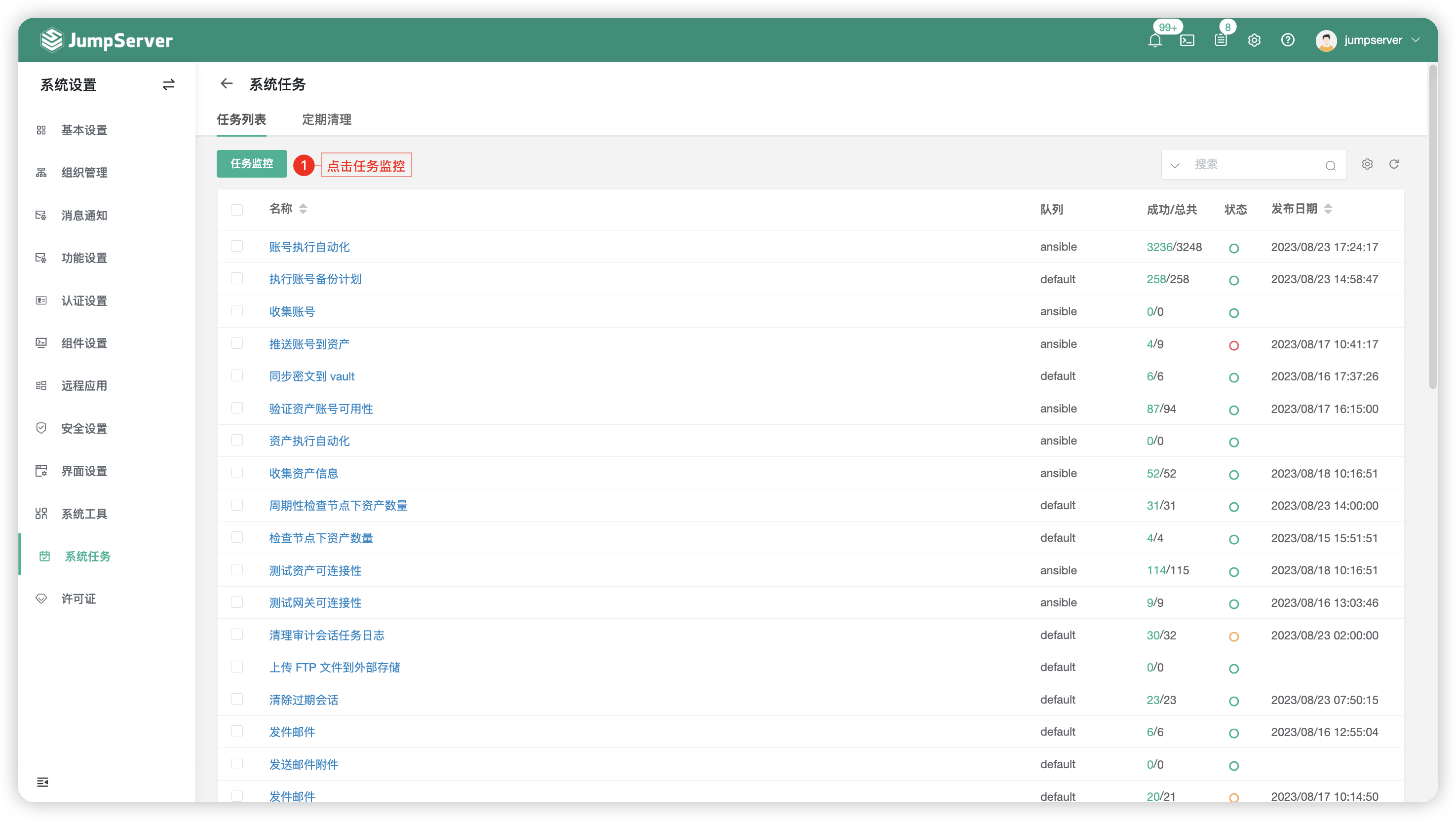Screen dimensions: 1456x820
Task: Open the help question mark icon
Action: pyautogui.click(x=1288, y=40)
